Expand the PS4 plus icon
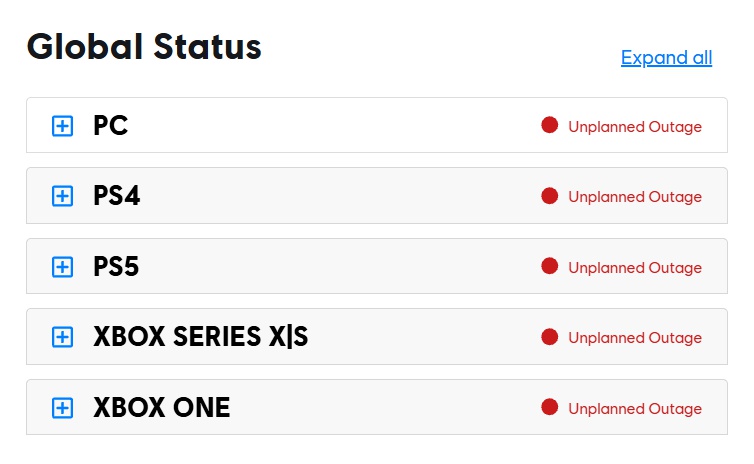754x464 pixels. coord(62,196)
